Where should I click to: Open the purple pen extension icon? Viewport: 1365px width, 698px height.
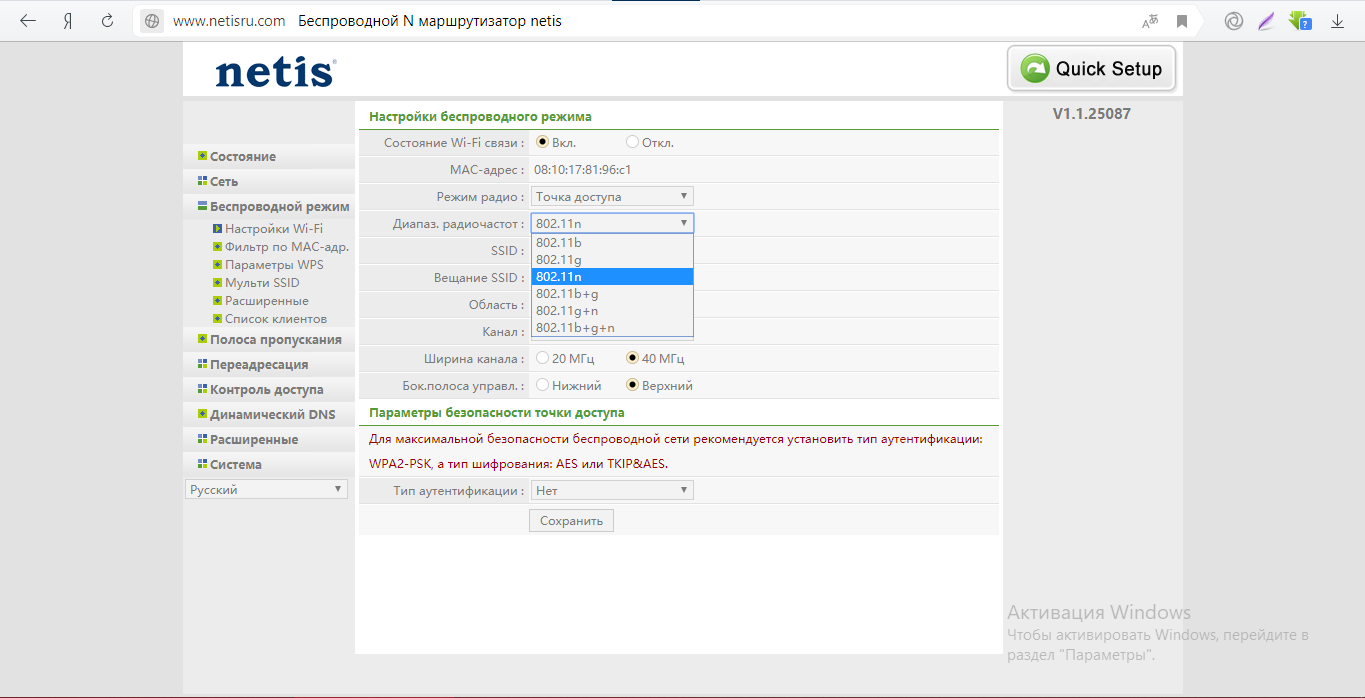coord(1266,21)
